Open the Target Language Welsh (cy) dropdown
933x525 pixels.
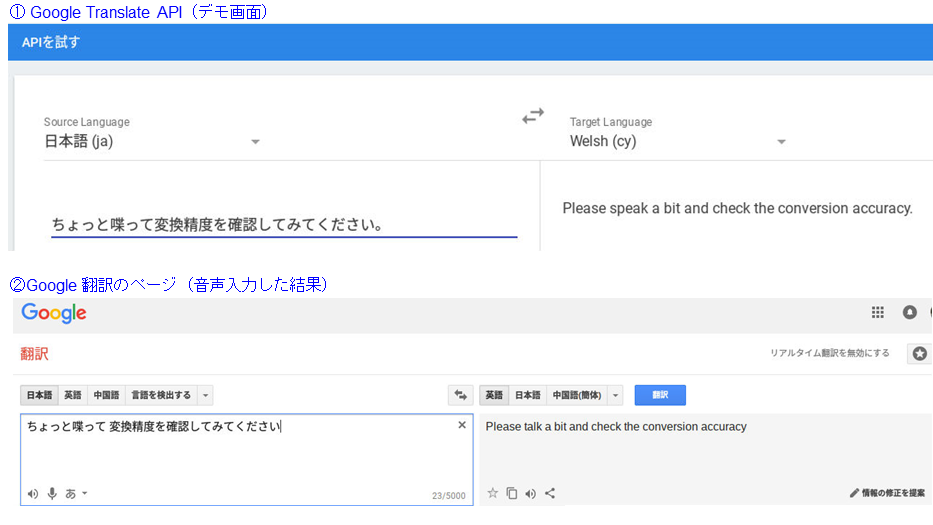coord(678,142)
